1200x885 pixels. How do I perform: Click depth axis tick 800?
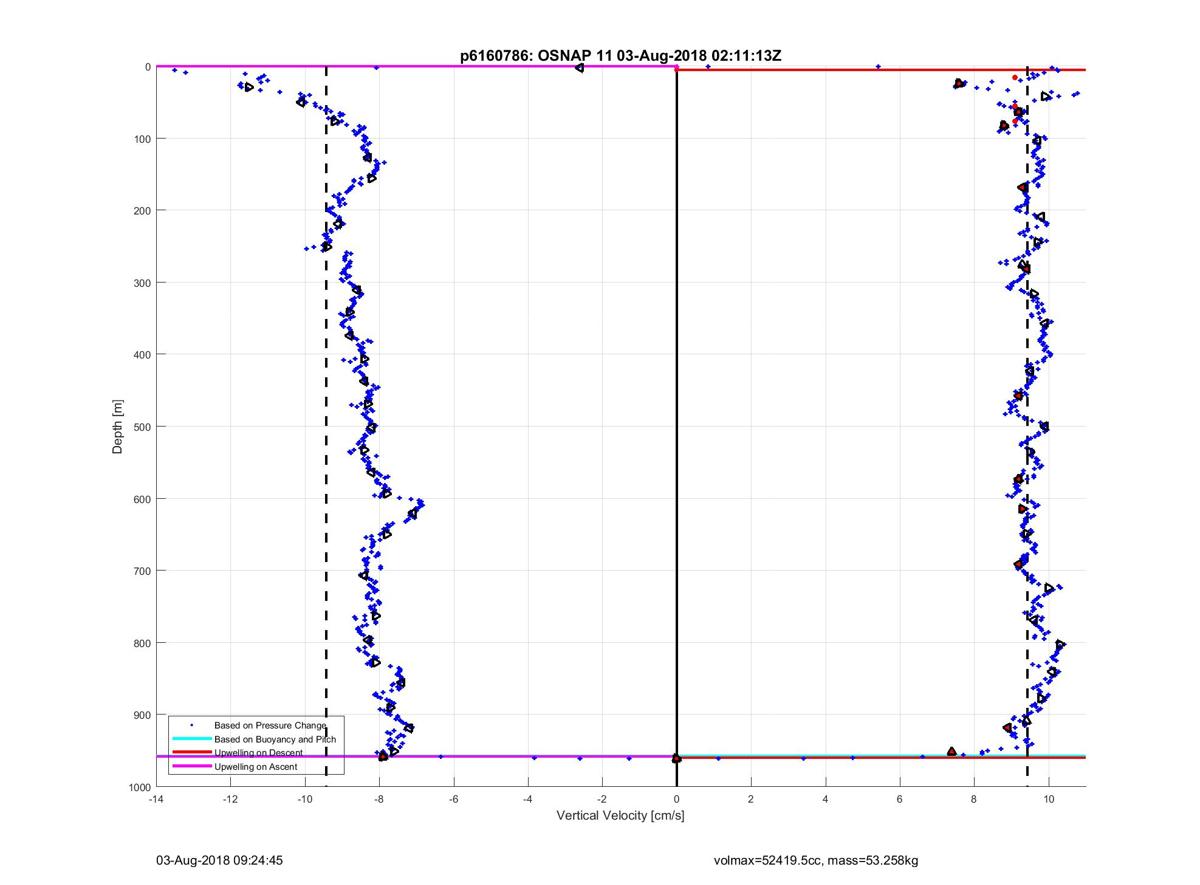(x=140, y=643)
